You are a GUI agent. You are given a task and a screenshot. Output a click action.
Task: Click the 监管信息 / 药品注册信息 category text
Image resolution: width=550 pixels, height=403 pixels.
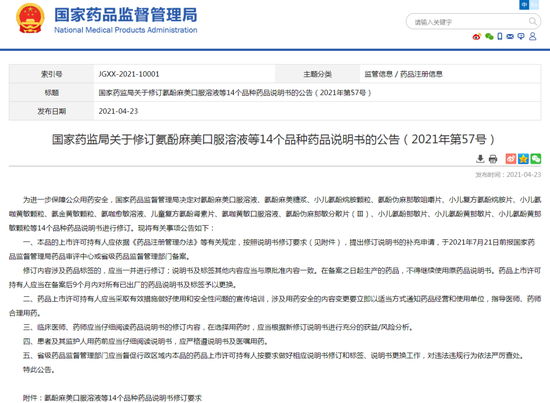click(403, 74)
